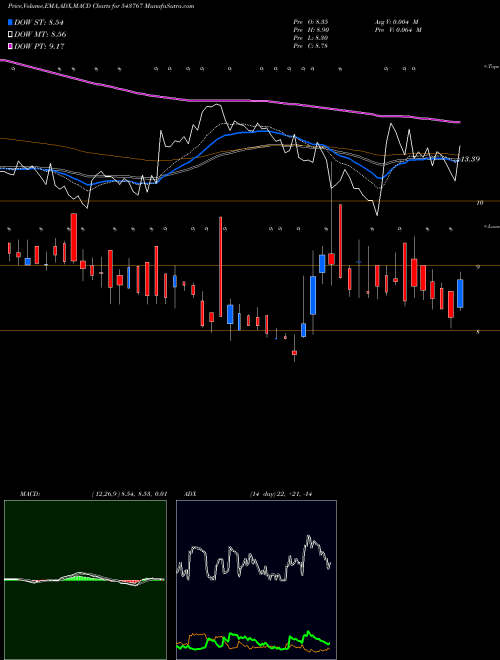Screen dimensions: 500x660
Task: Click the price axis label 10
Action: point(479,203)
